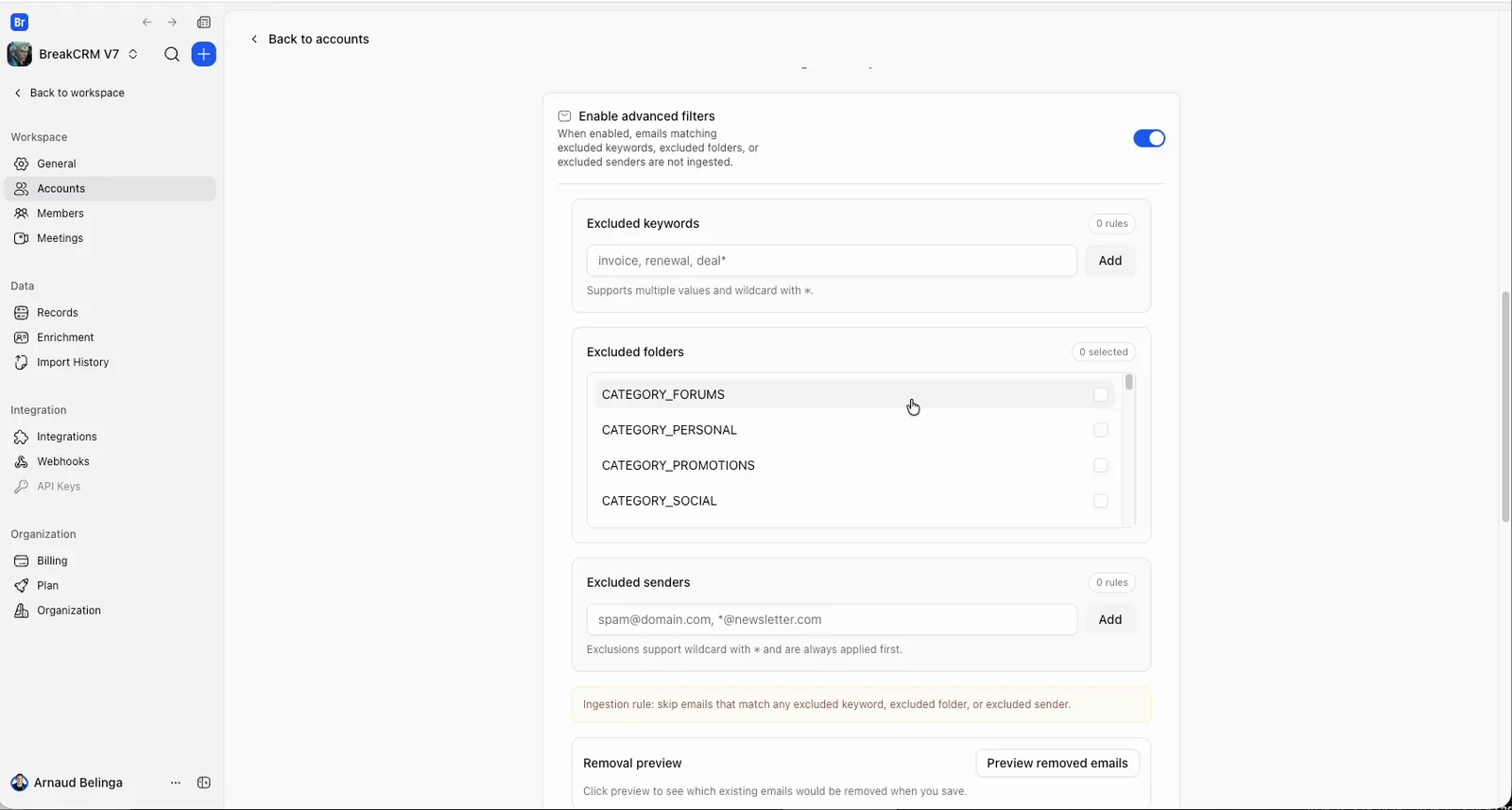Open three-dots menu beside Arnaud Belinga
Viewport: 1512px width, 810px height.
click(x=175, y=783)
